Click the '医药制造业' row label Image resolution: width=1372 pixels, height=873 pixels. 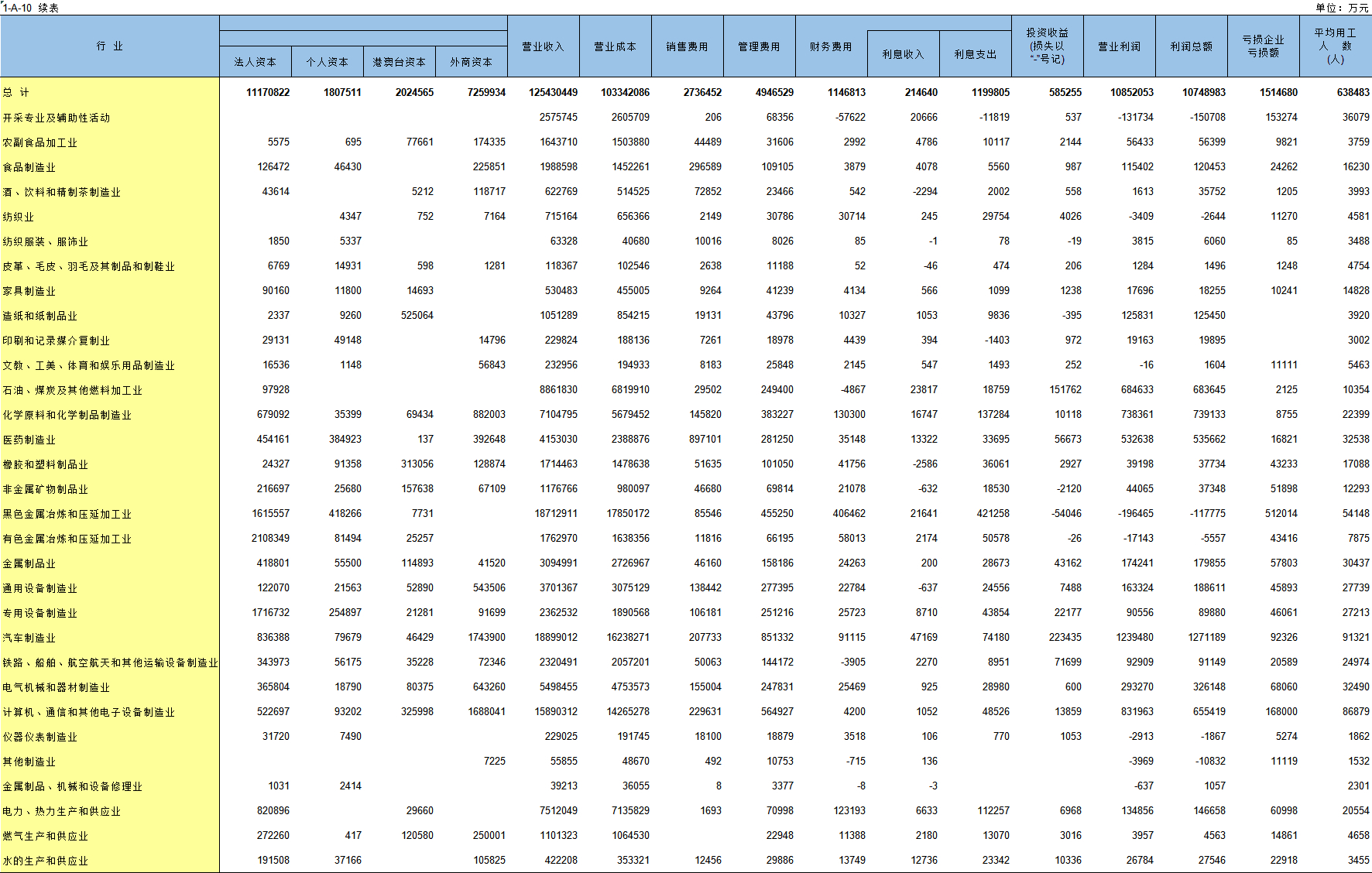click(29, 440)
